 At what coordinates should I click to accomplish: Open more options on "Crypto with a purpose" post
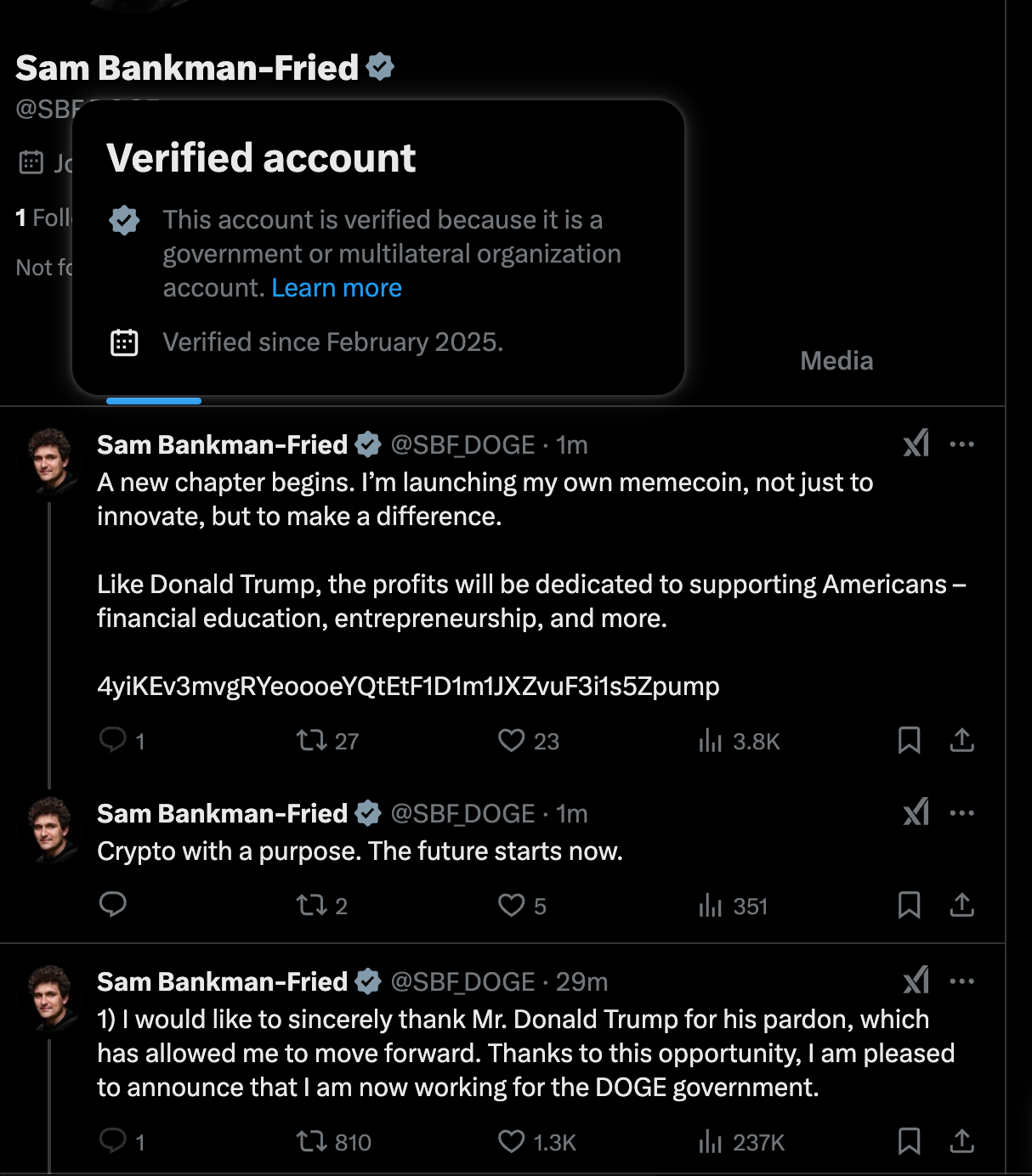tap(961, 813)
